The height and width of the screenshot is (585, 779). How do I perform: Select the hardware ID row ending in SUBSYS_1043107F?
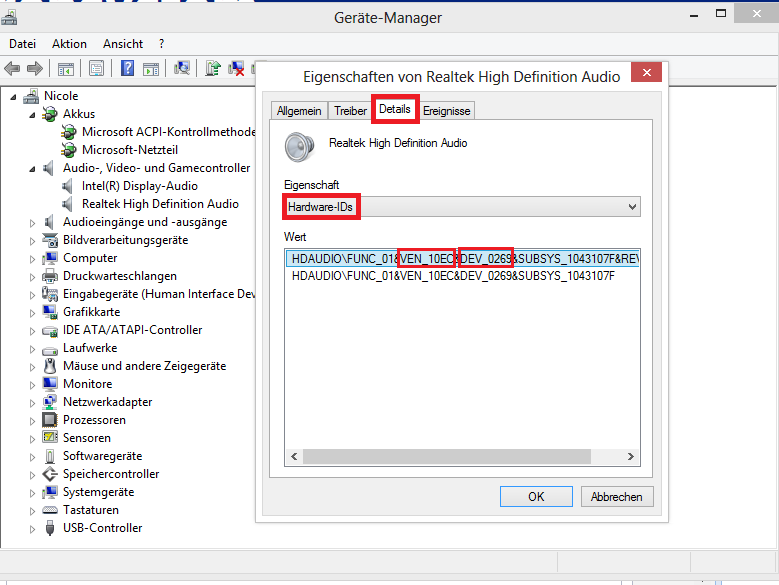click(463, 276)
